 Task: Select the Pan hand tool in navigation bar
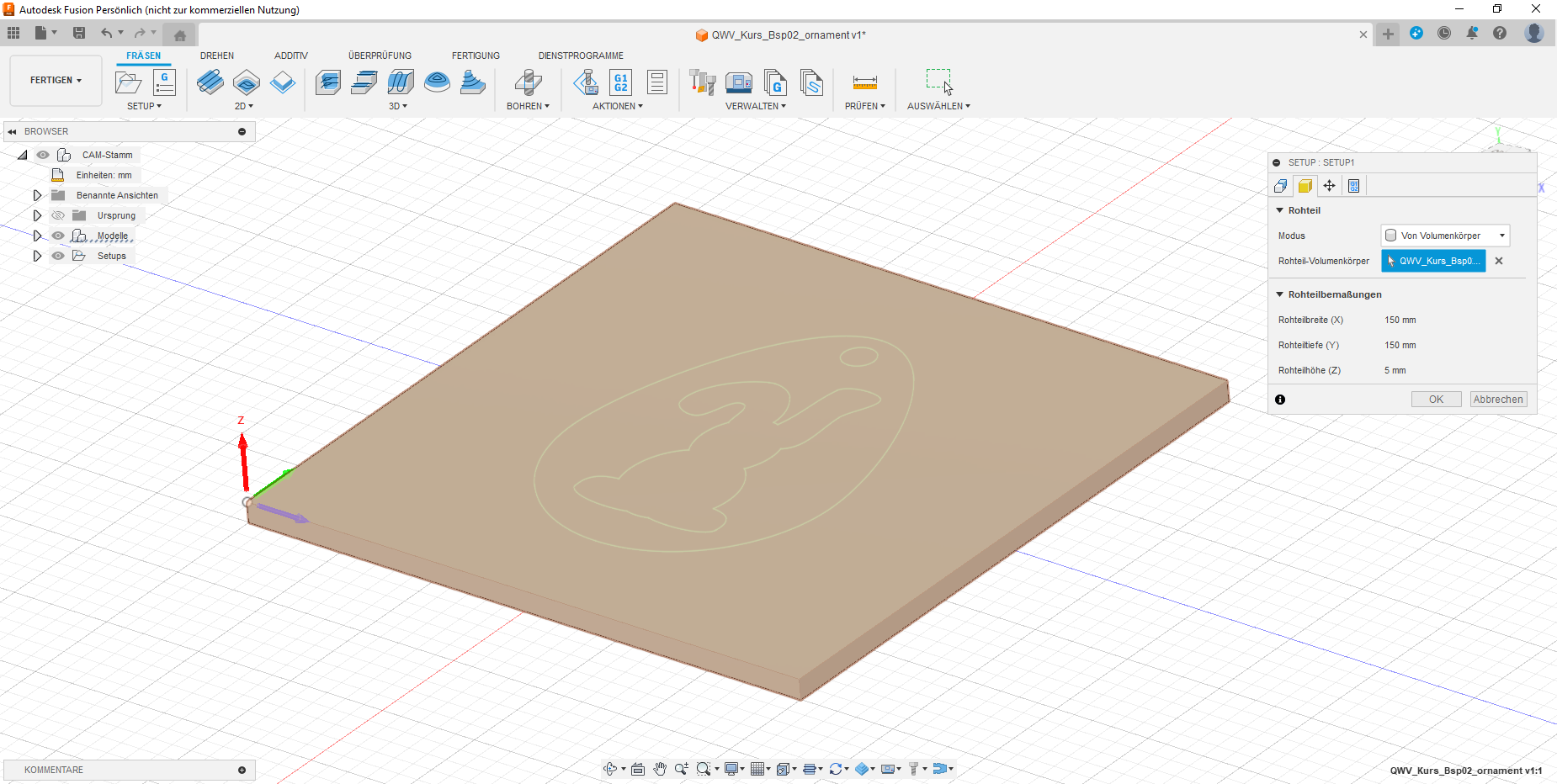click(x=660, y=769)
